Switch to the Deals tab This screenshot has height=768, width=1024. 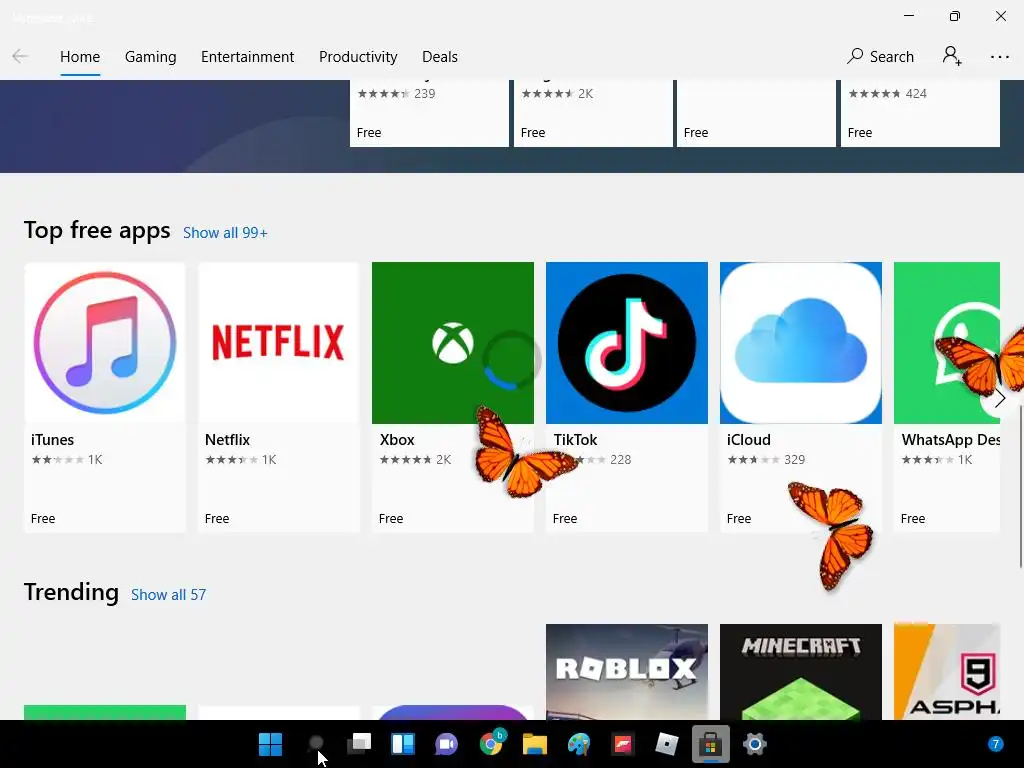click(x=440, y=57)
